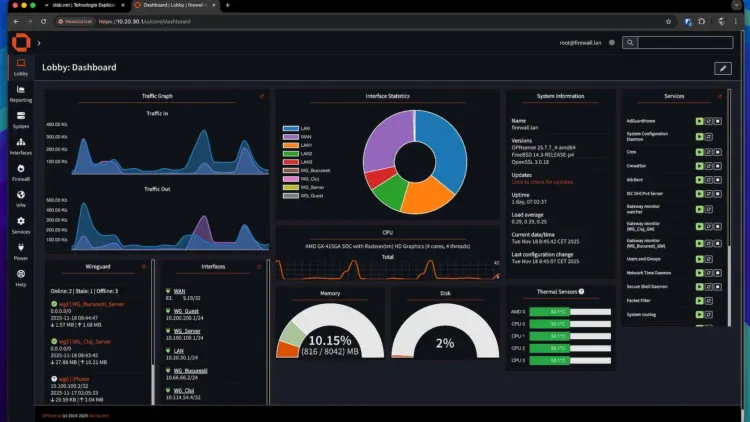The image size is (750, 422).
Task: Click the pencil edit dashboard button
Action: click(x=723, y=68)
